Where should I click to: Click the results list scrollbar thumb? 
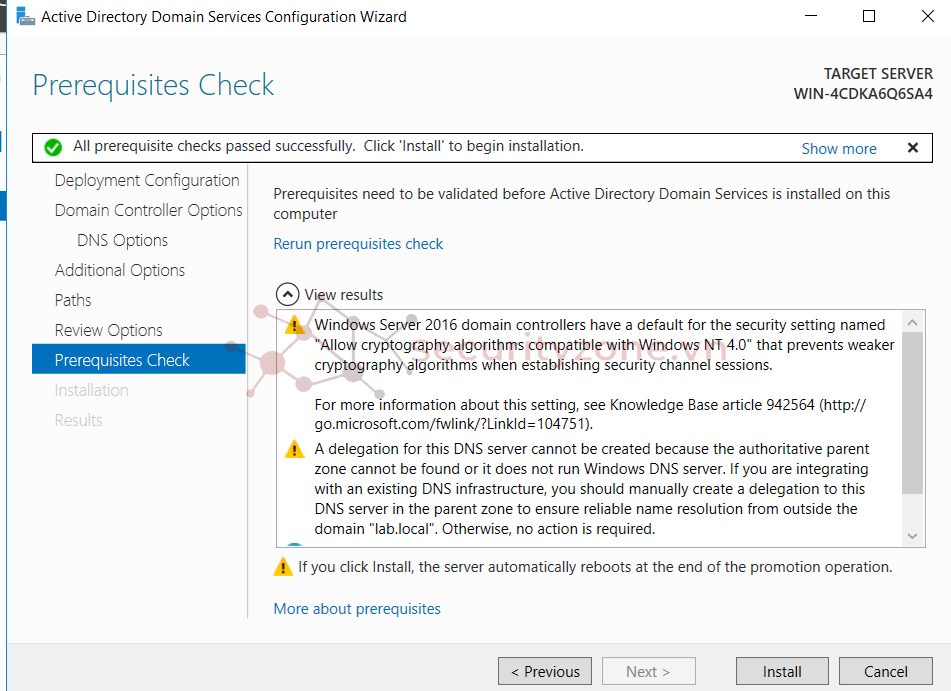(x=912, y=413)
